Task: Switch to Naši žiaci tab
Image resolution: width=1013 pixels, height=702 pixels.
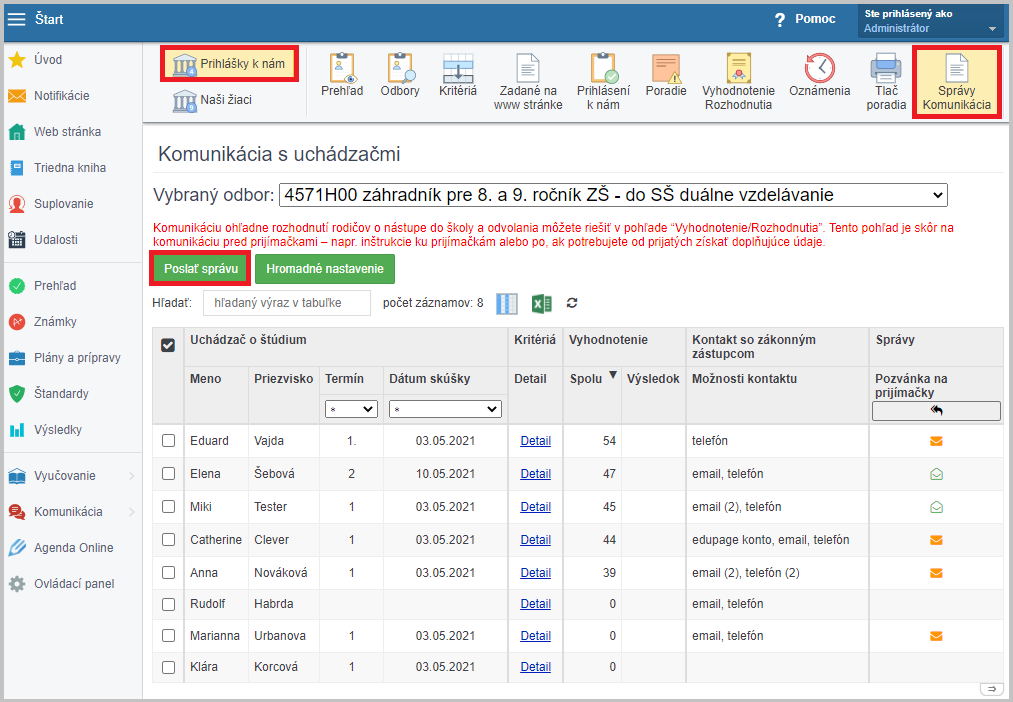Action: pos(213,100)
